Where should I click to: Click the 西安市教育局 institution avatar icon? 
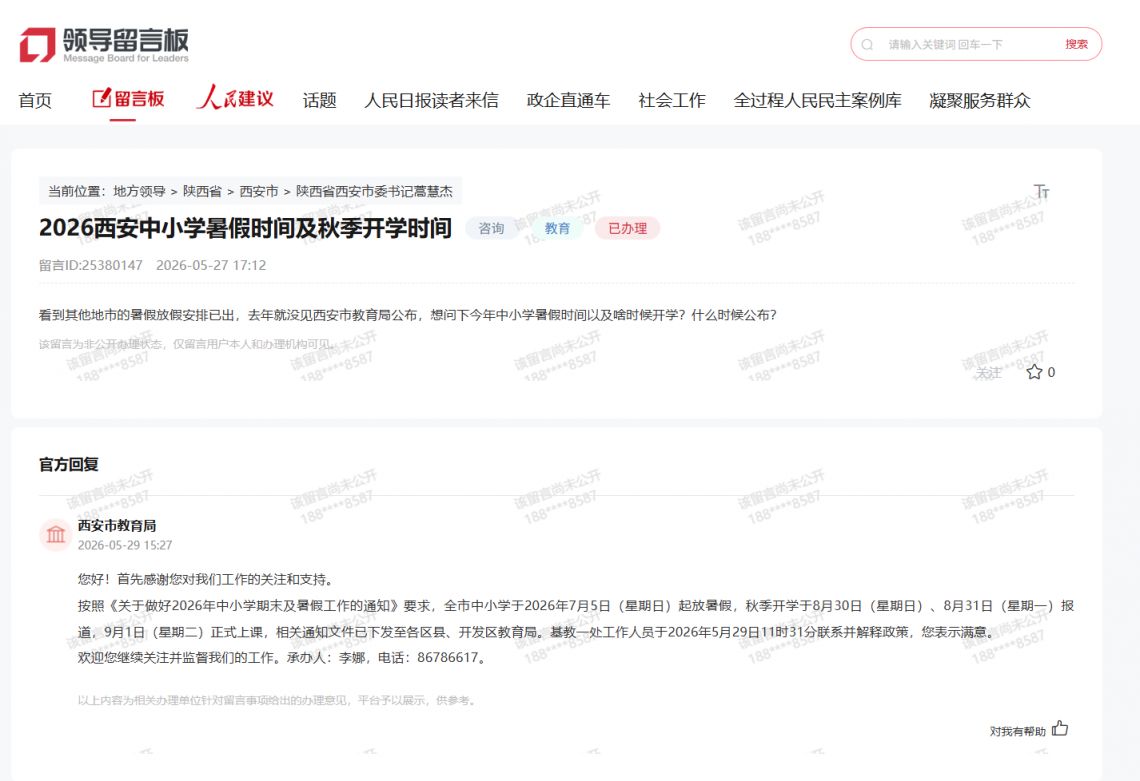point(56,535)
